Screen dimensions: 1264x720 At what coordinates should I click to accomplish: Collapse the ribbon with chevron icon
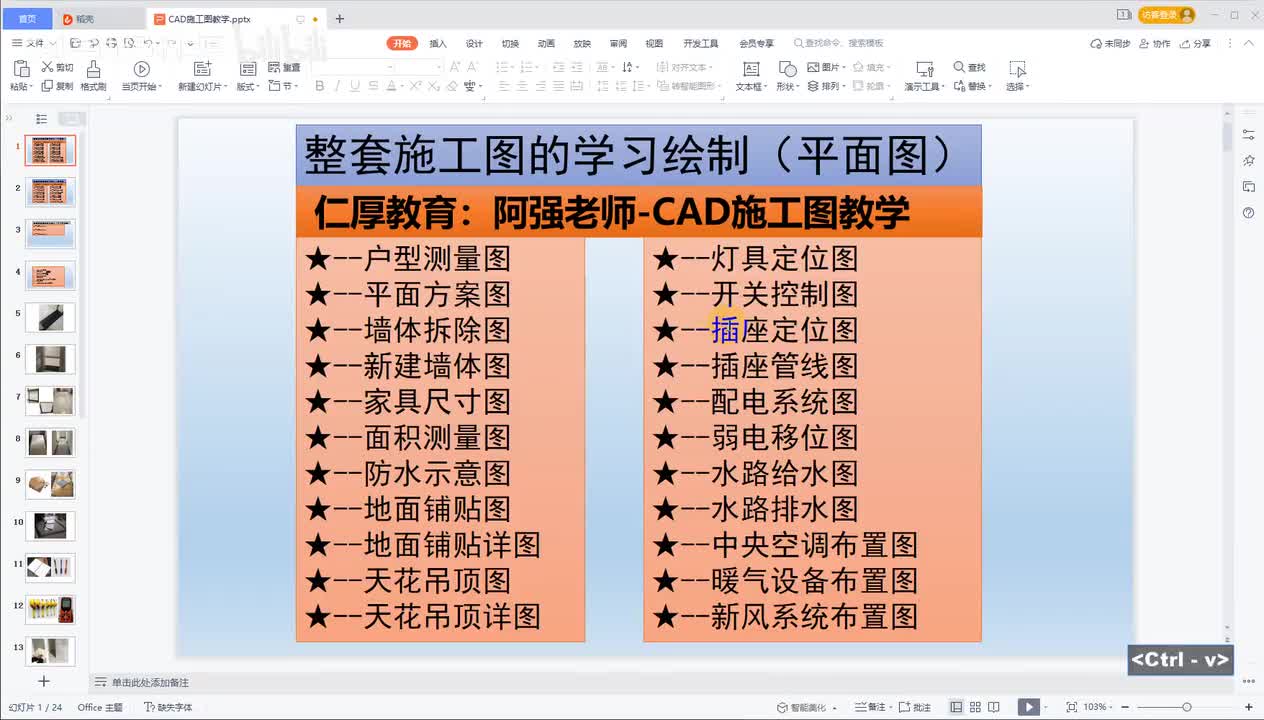click(x=1248, y=43)
